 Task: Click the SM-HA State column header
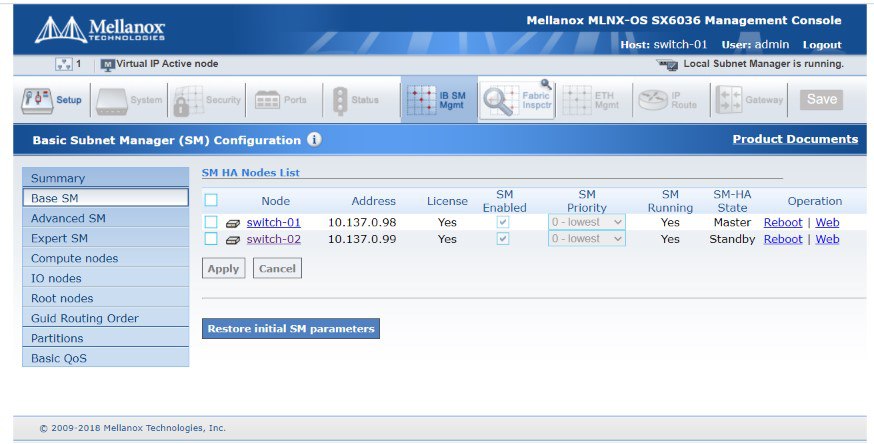732,201
